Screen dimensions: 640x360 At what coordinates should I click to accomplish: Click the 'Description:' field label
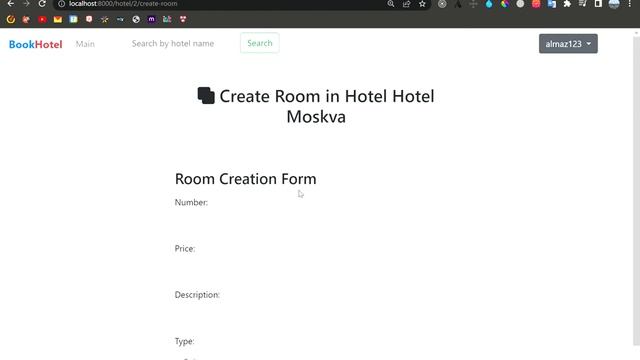[x=197, y=295]
